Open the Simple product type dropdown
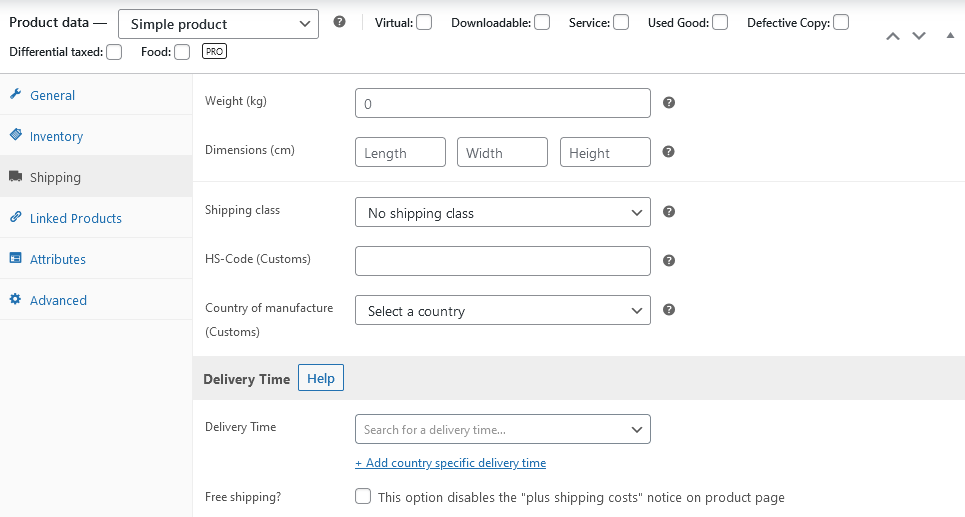 click(218, 24)
